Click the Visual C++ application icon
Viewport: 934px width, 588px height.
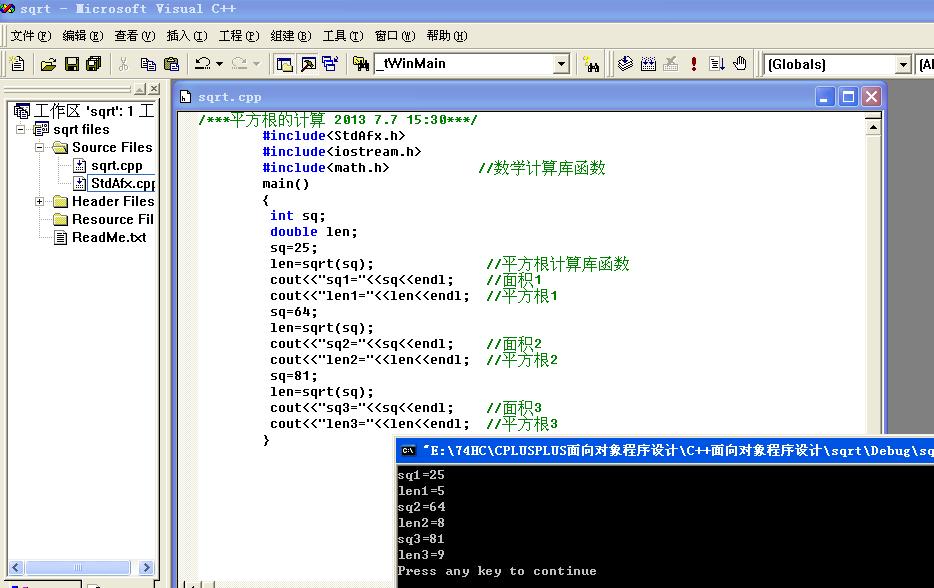tap(8, 9)
